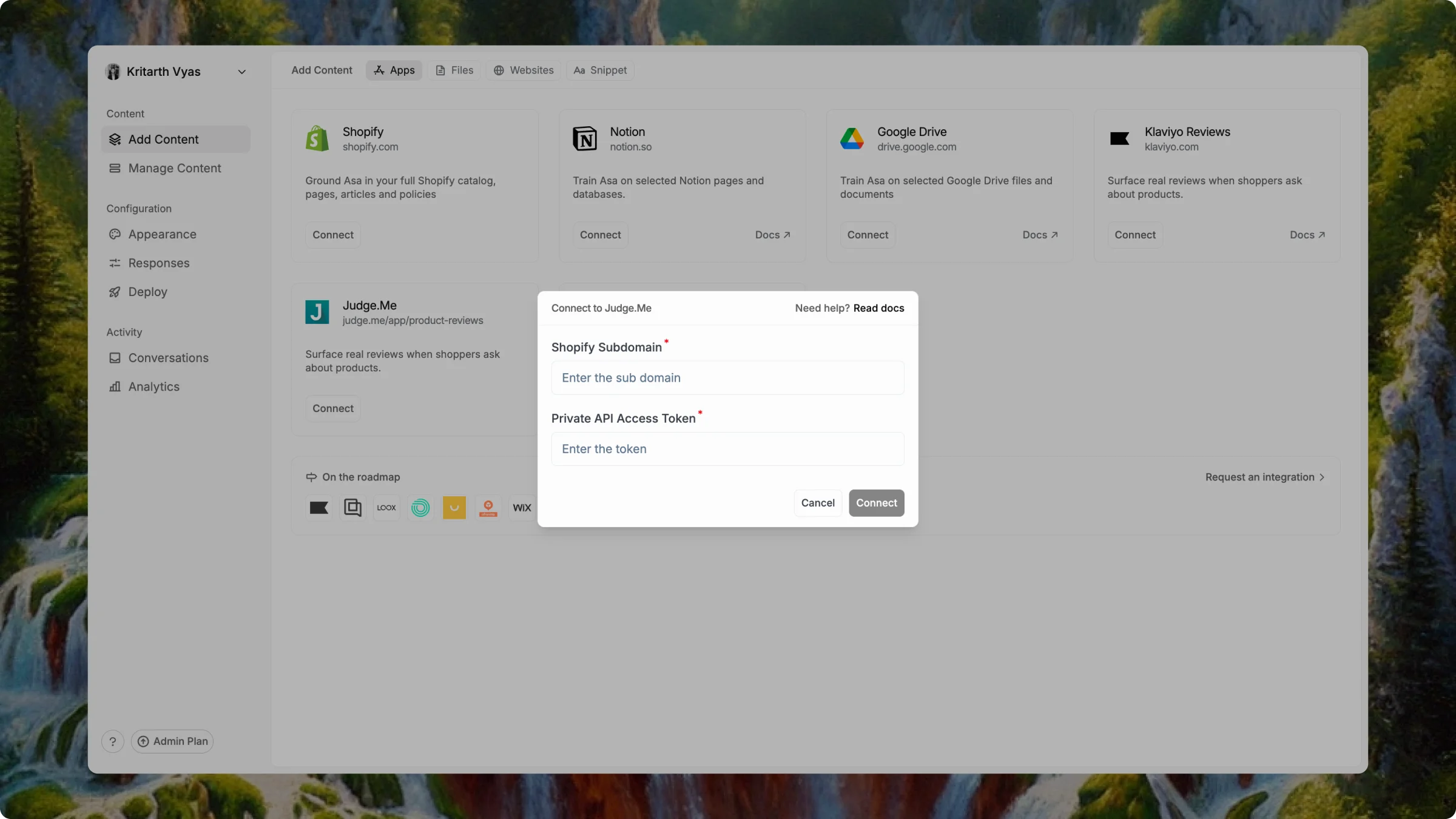The width and height of the screenshot is (1456, 819).
Task: Click the Appearance palette icon
Action: click(x=115, y=234)
